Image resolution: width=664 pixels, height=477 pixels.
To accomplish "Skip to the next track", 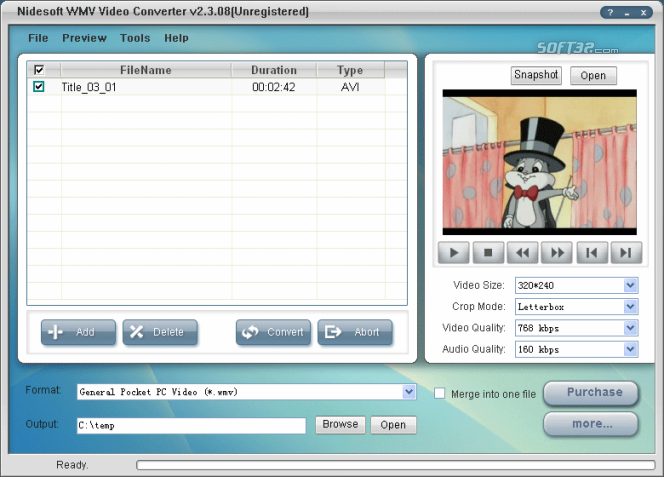I will [626, 253].
